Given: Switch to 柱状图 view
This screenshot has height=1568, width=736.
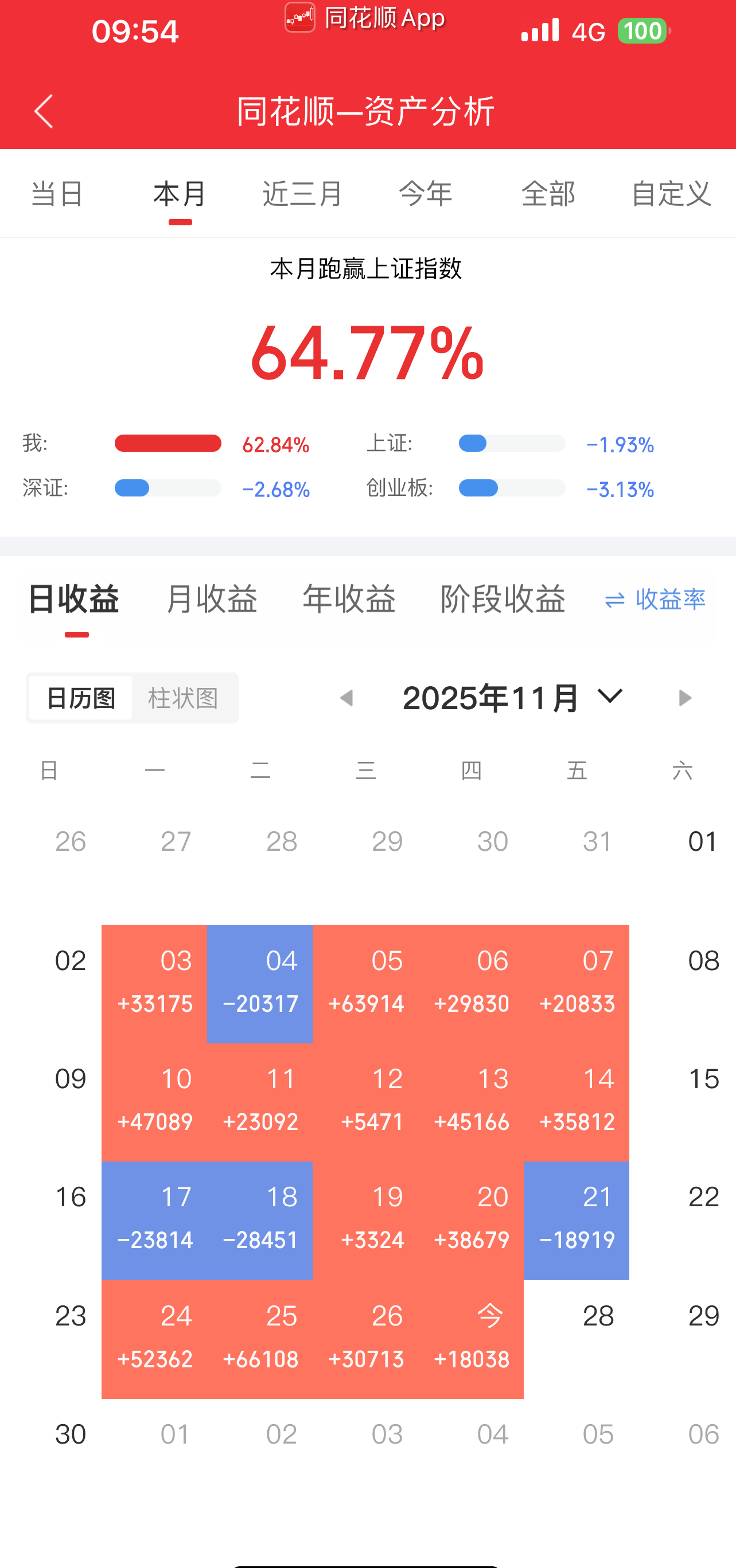Looking at the screenshot, I should 184,698.
